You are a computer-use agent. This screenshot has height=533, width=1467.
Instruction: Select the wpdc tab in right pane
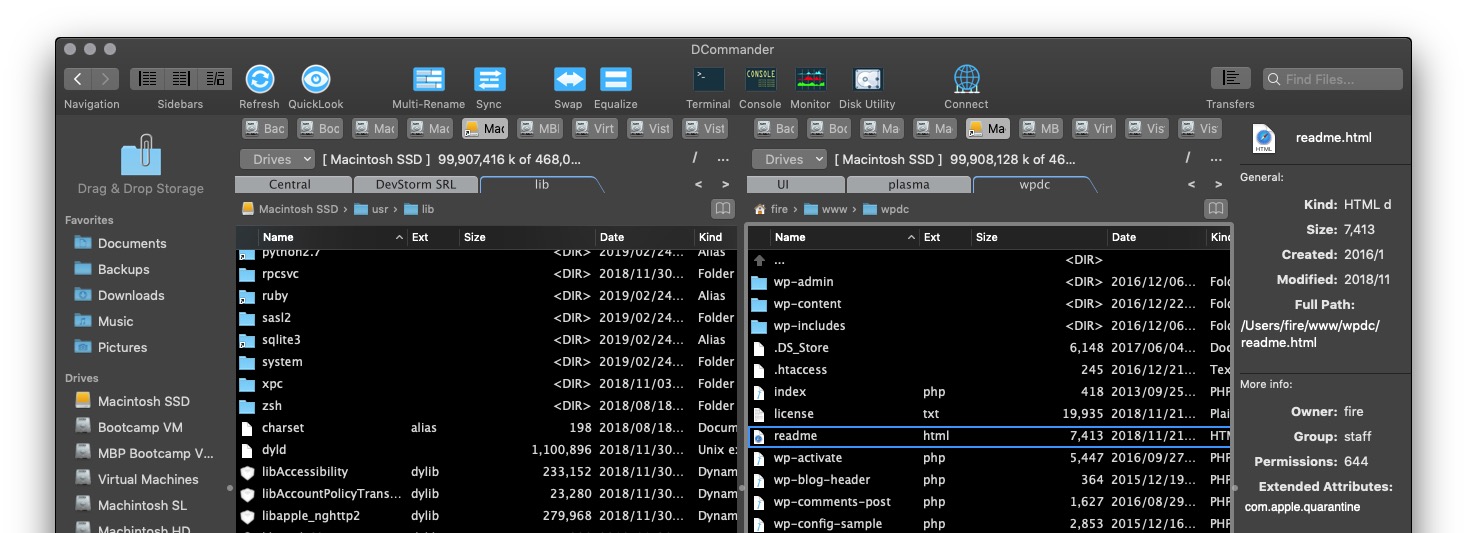tap(1034, 184)
